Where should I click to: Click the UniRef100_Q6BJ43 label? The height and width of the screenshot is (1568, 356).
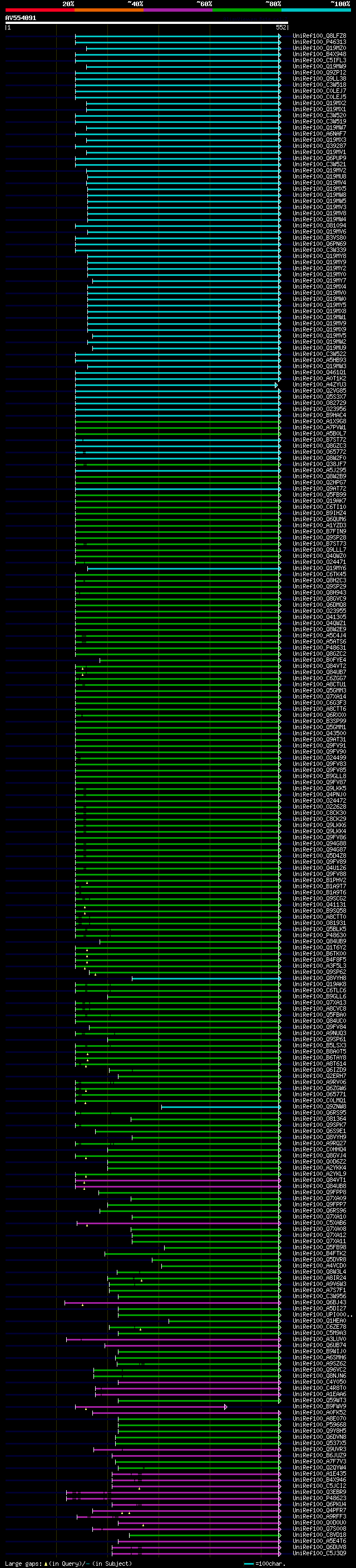pyautogui.click(x=319, y=1303)
